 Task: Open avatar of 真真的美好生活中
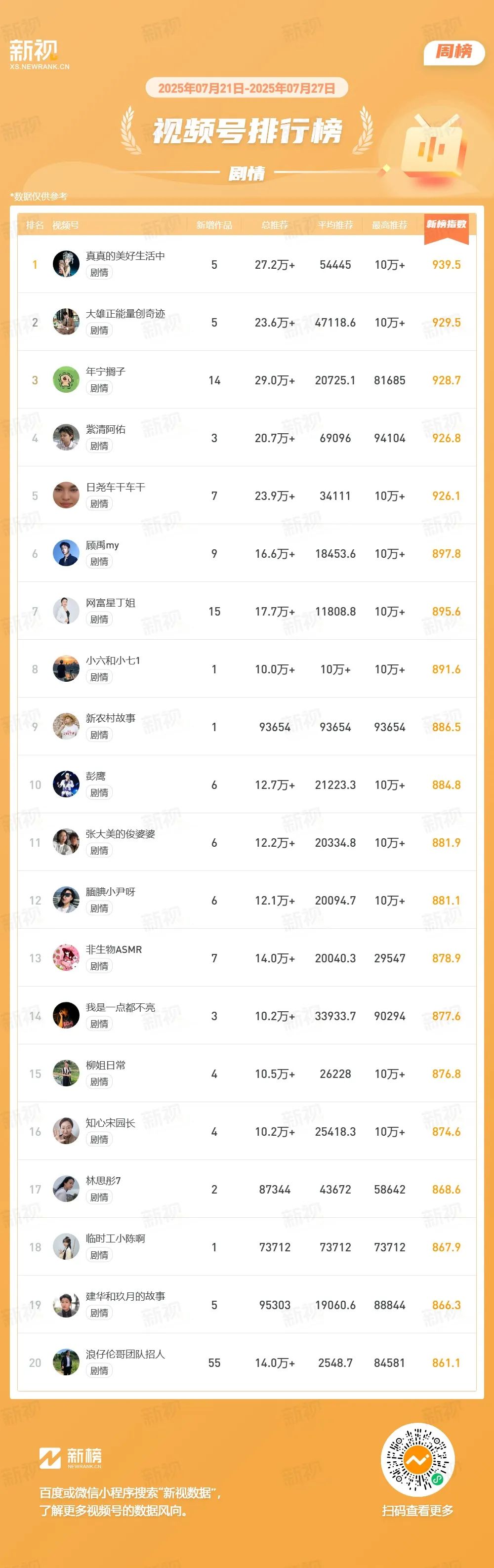tap(66, 264)
